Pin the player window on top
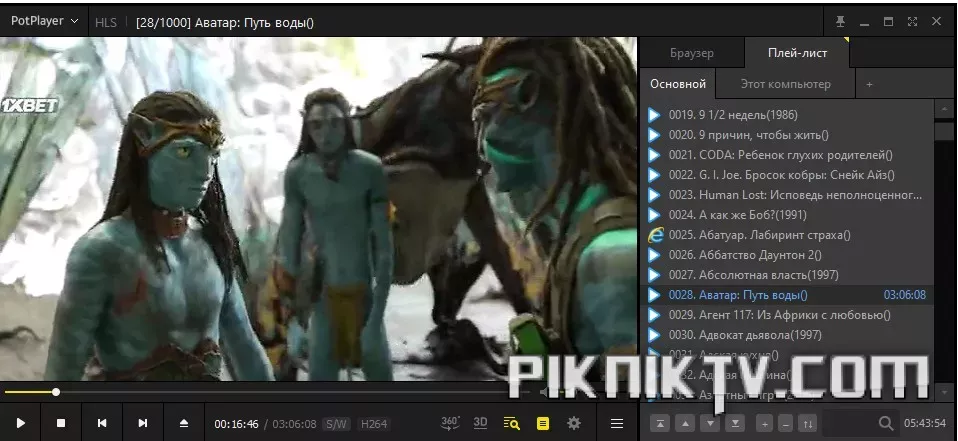 pos(841,21)
